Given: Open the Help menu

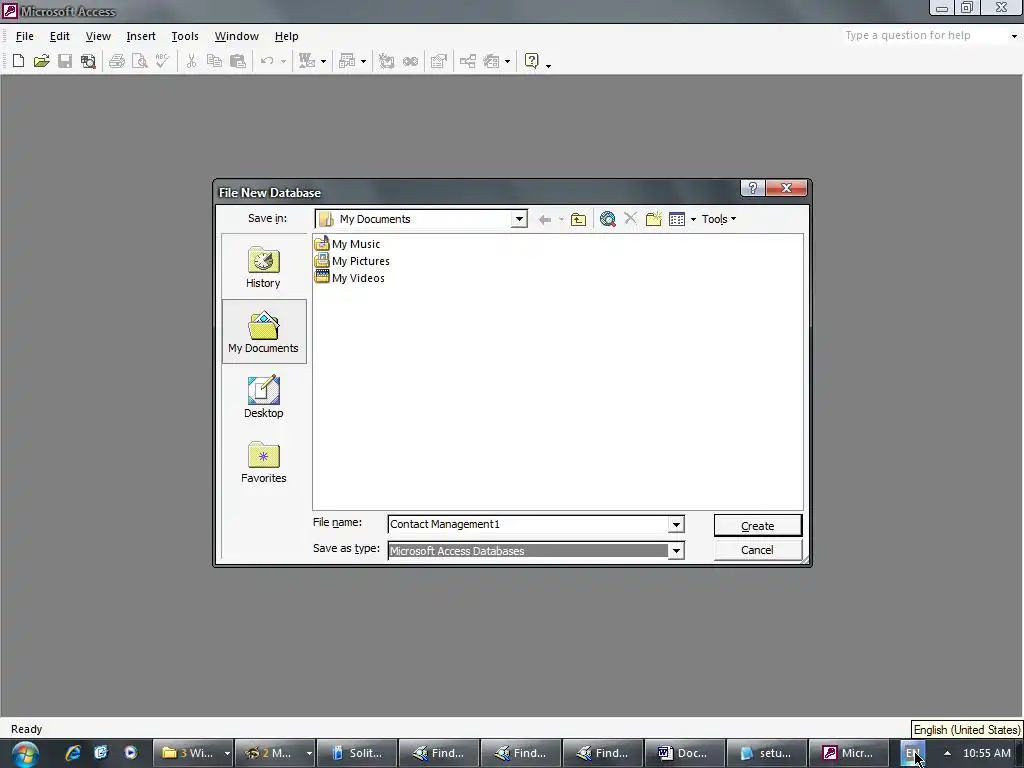Looking at the screenshot, I should pyautogui.click(x=286, y=36).
